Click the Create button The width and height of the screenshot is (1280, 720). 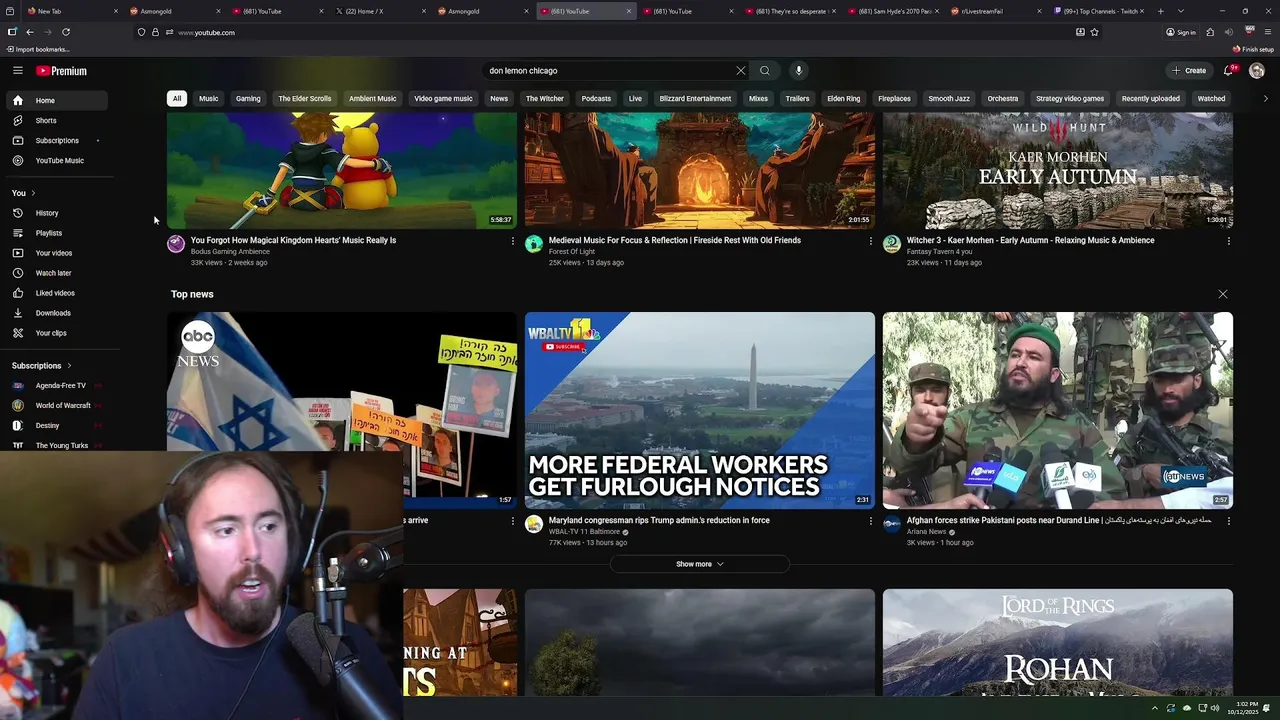pos(1190,71)
